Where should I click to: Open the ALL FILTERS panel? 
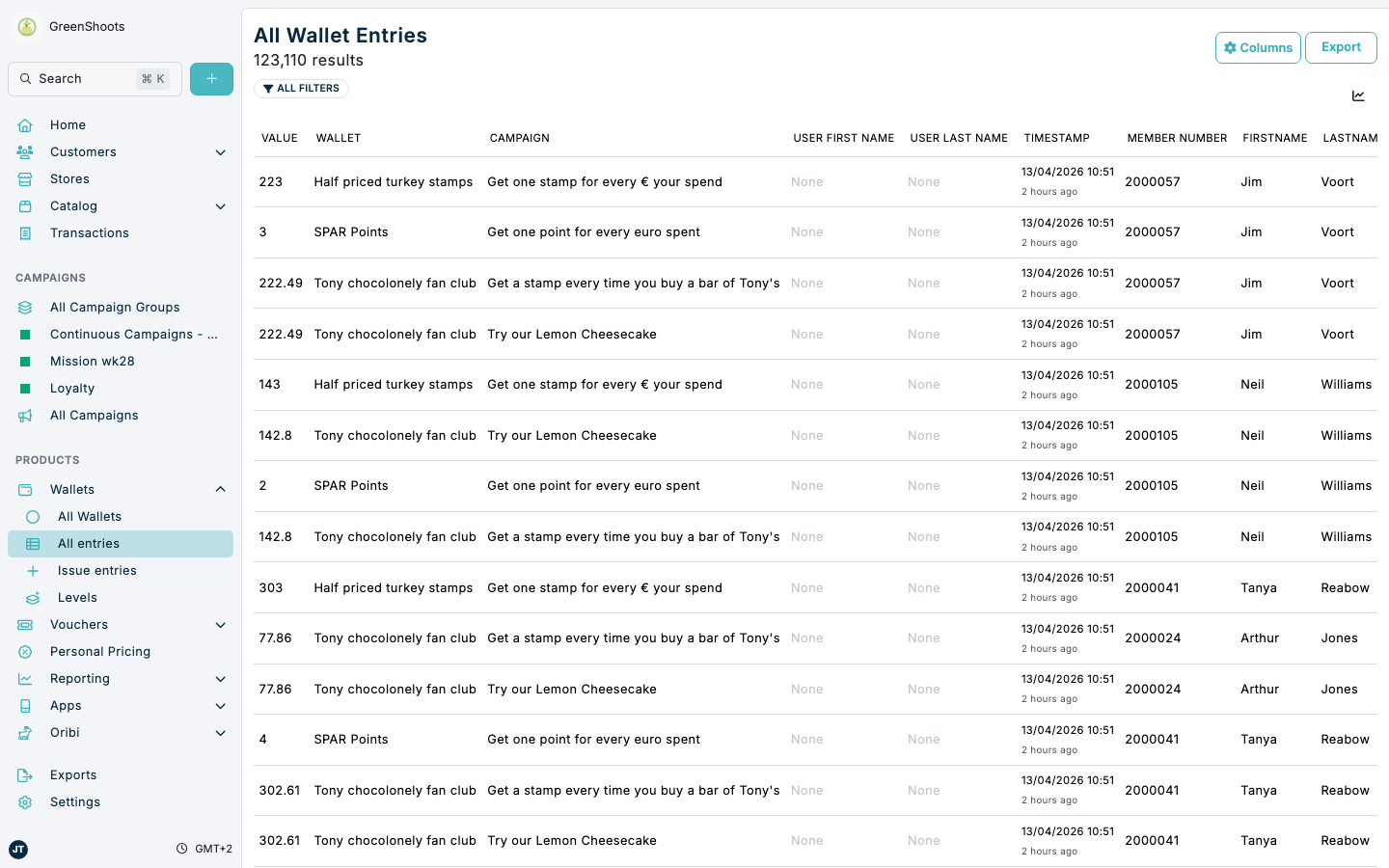[x=301, y=88]
